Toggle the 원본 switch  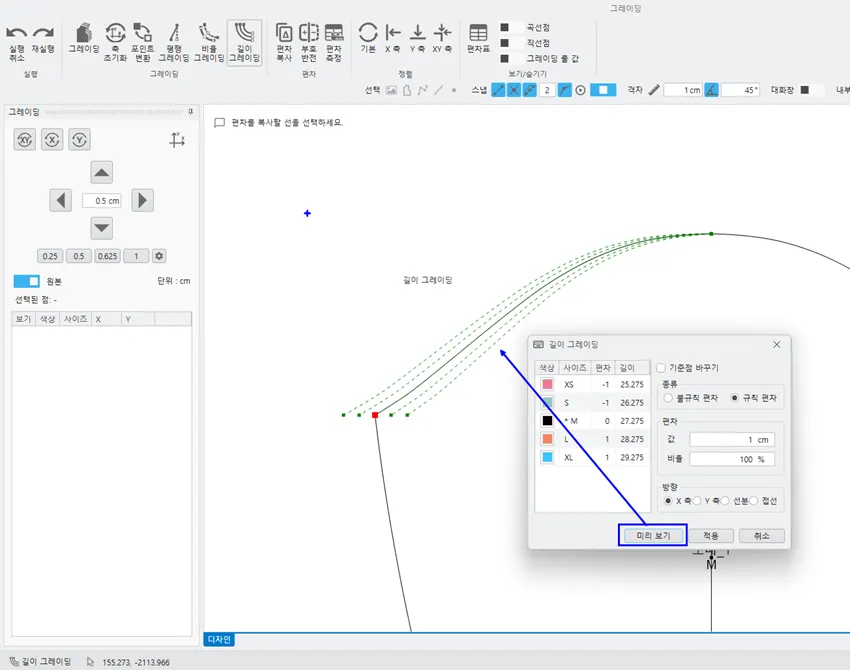tap(27, 281)
